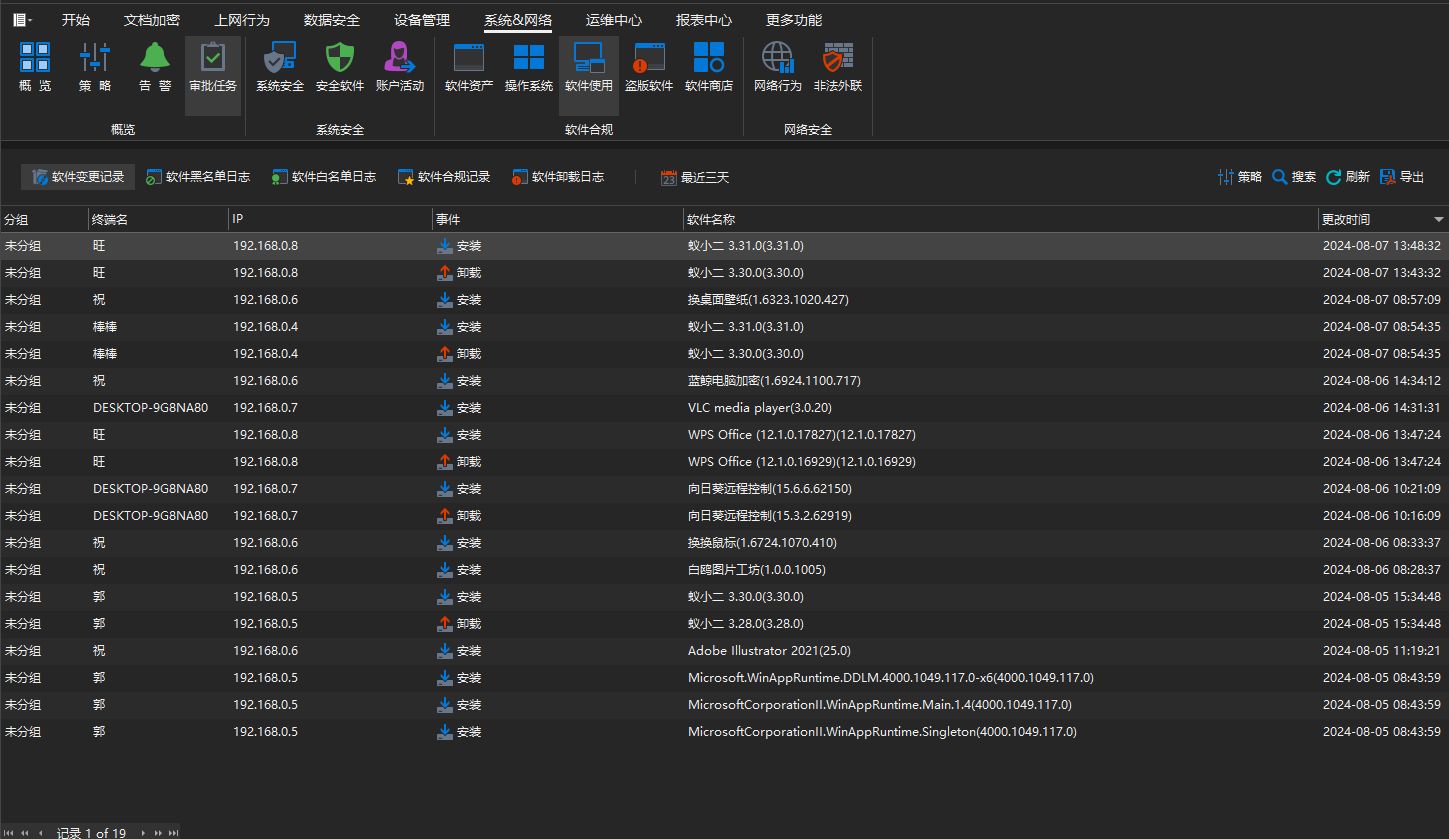Viewport: 1449px width, 839px height.
Task: Select 系统&网络 tab
Action: pos(518,20)
